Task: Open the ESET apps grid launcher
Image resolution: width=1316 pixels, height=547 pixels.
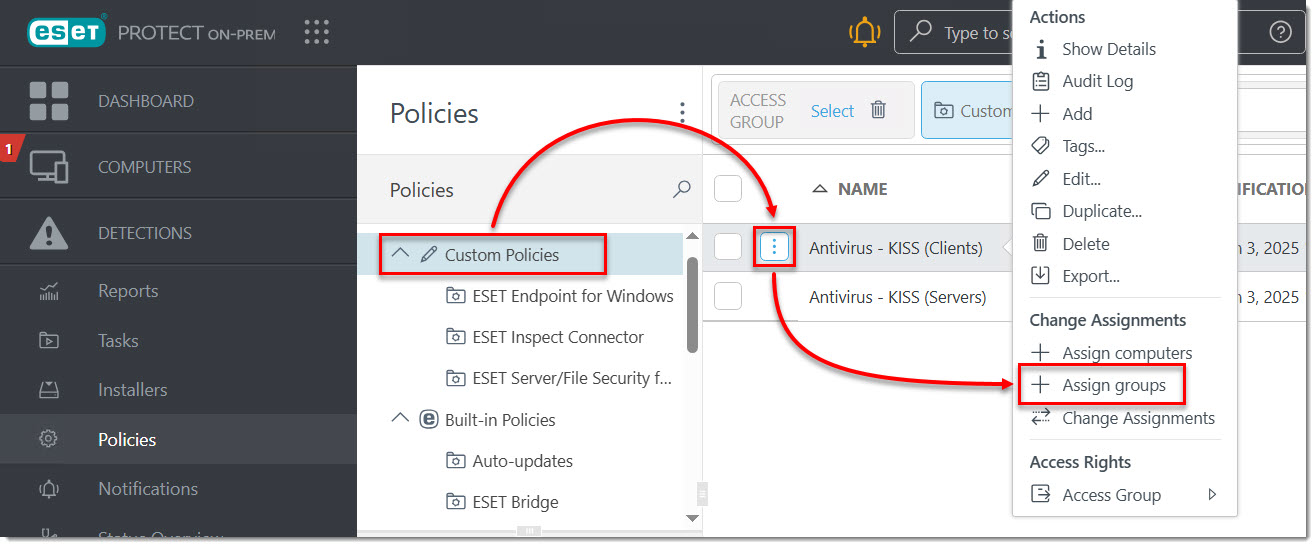Action: coord(317,32)
